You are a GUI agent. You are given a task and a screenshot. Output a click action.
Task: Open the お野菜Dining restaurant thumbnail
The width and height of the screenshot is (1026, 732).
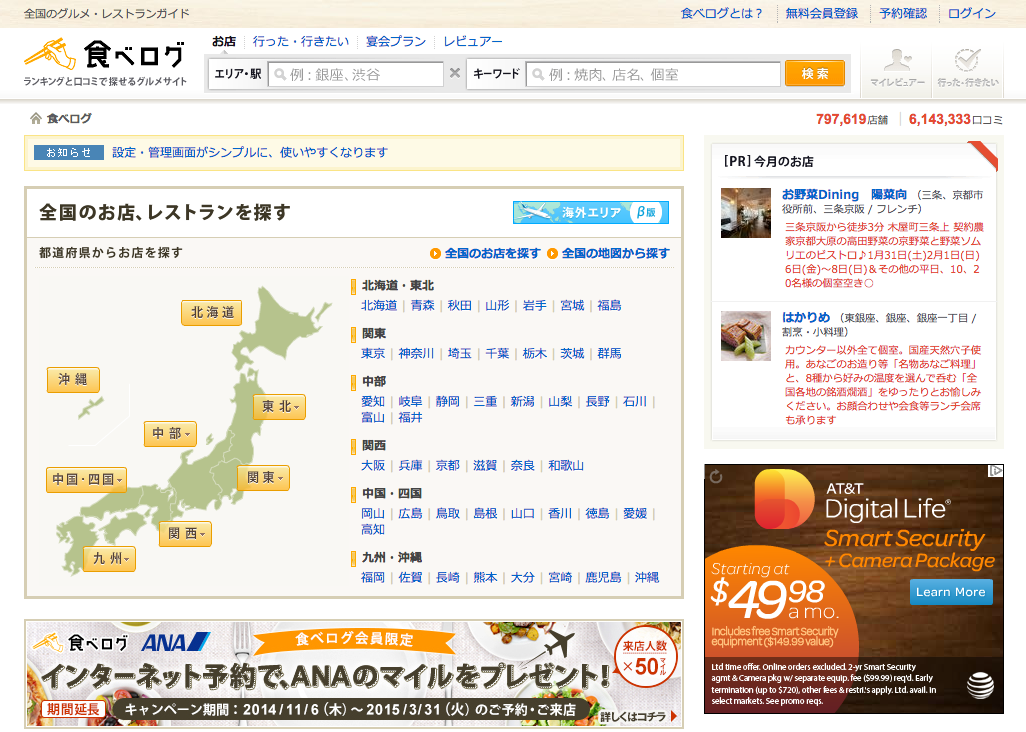coord(746,212)
